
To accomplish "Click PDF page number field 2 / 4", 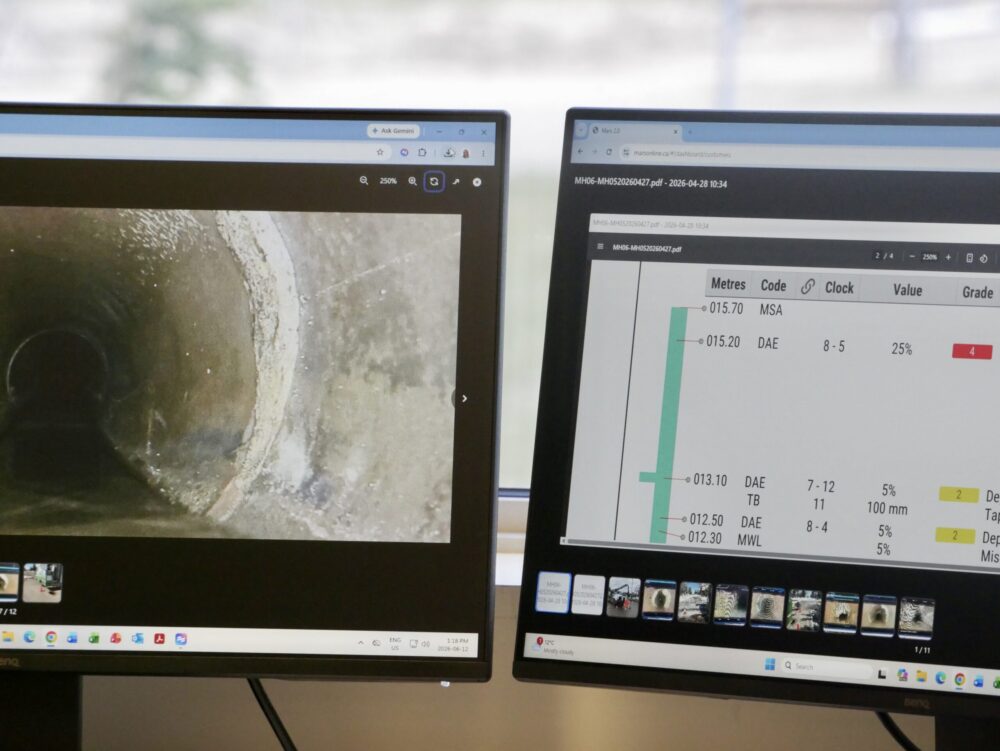I will point(884,256).
